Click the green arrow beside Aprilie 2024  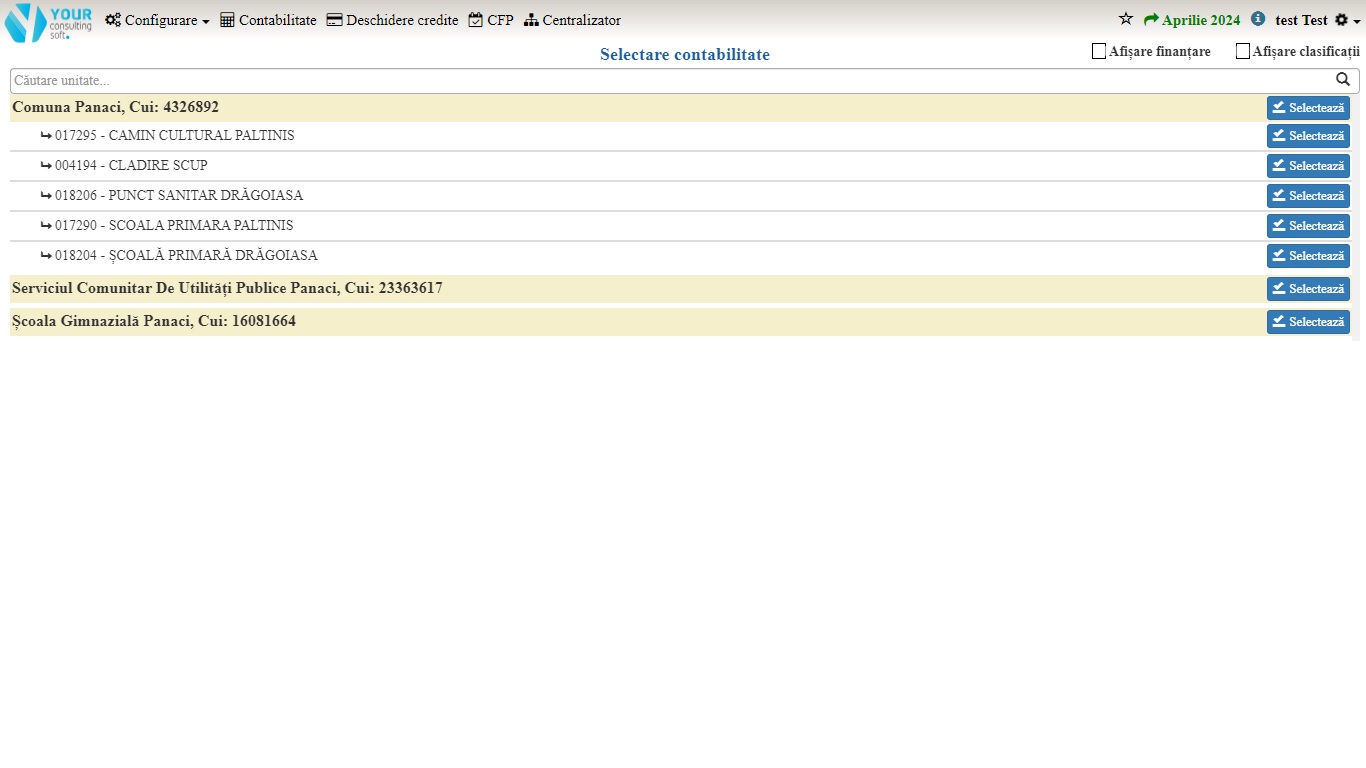(x=1151, y=20)
